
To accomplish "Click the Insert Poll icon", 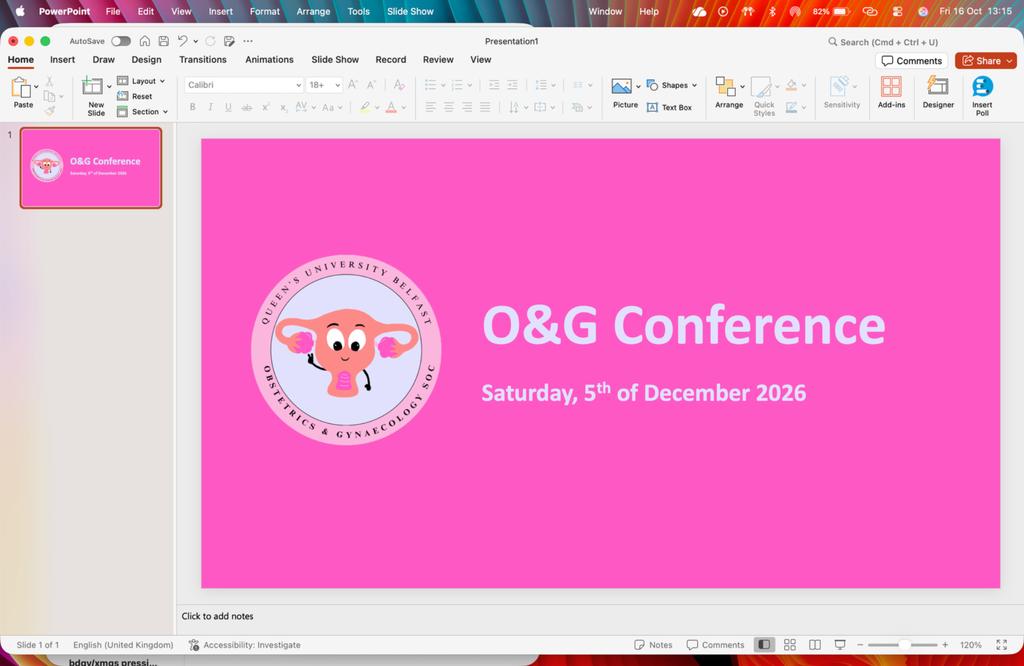I will point(982,86).
